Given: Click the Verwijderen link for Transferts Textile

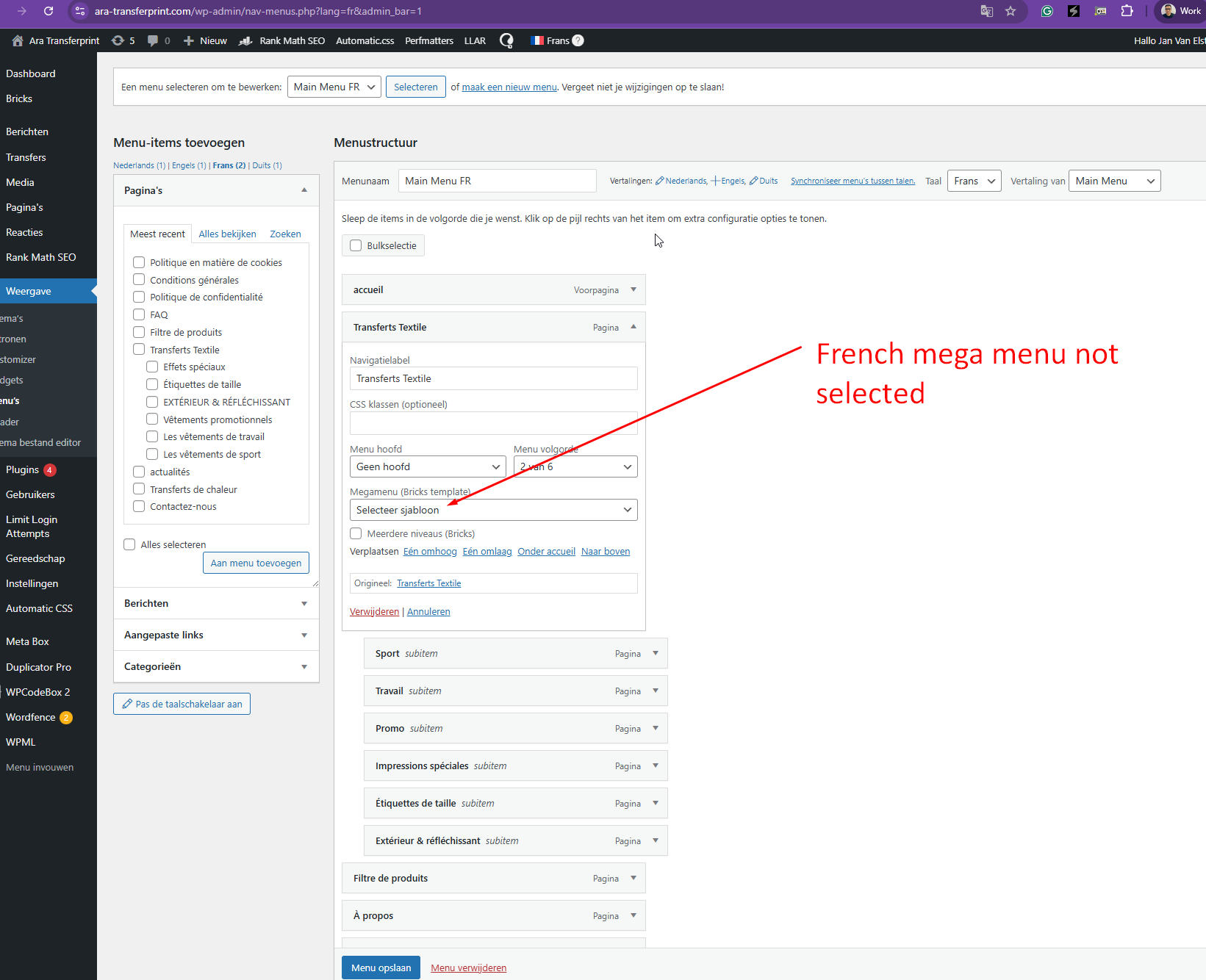Looking at the screenshot, I should [374, 611].
